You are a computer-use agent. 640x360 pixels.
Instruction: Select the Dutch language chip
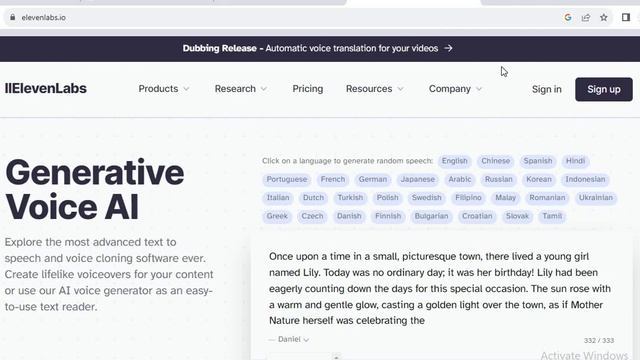(x=313, y=198)
